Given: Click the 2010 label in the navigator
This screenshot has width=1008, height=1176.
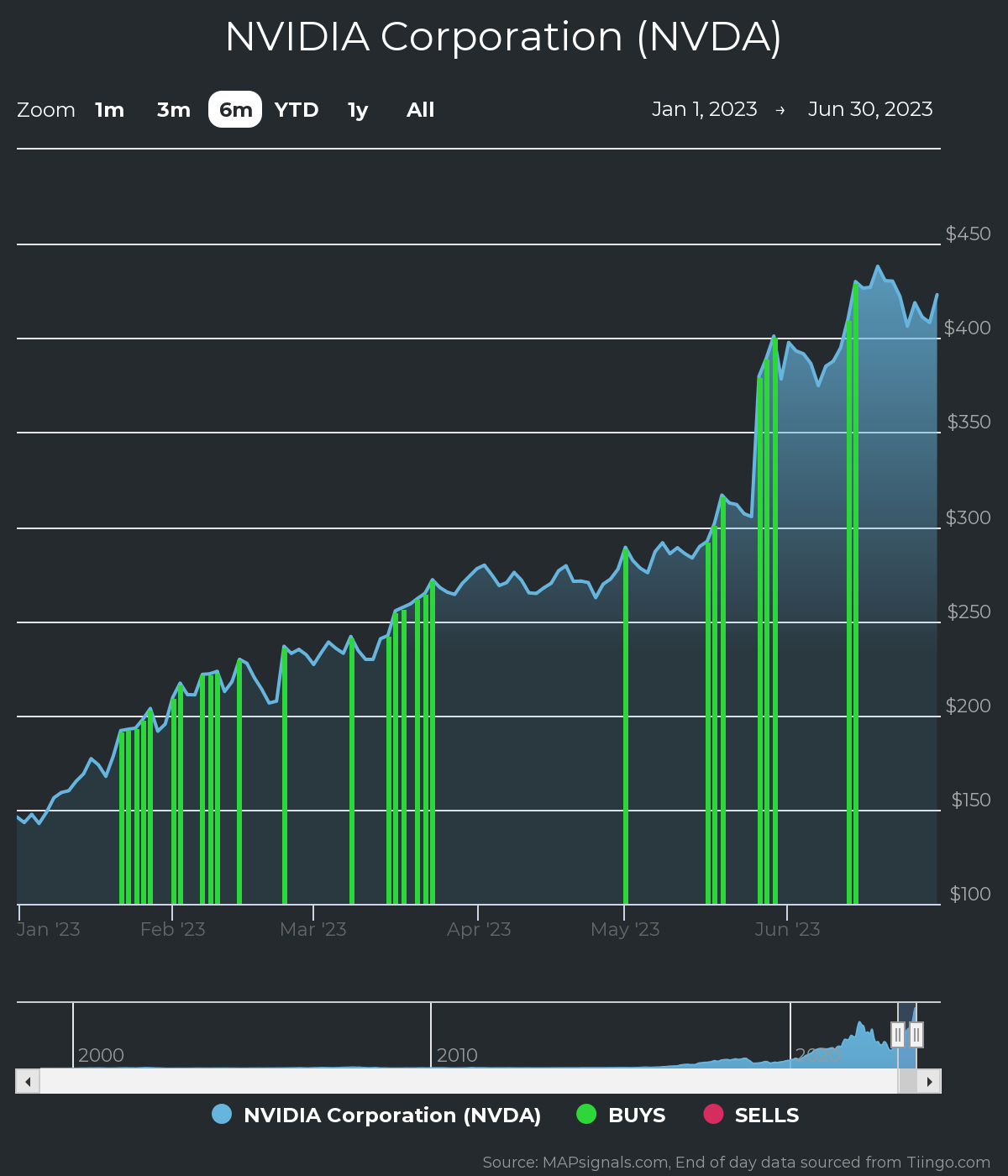Looking at the screenshot, I should tap(457, 1055).
